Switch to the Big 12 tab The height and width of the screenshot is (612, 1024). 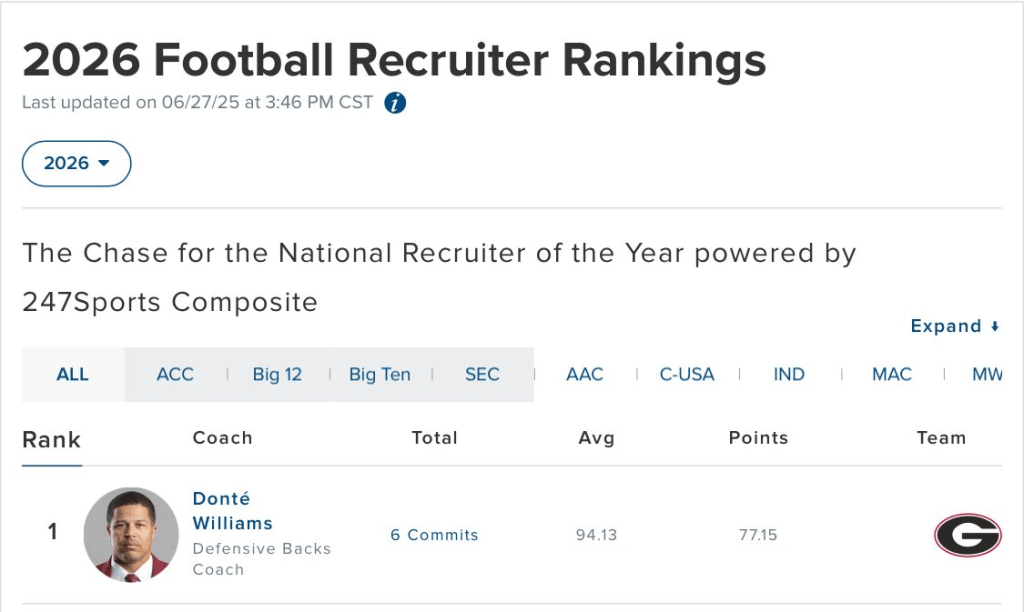(277, 374)
